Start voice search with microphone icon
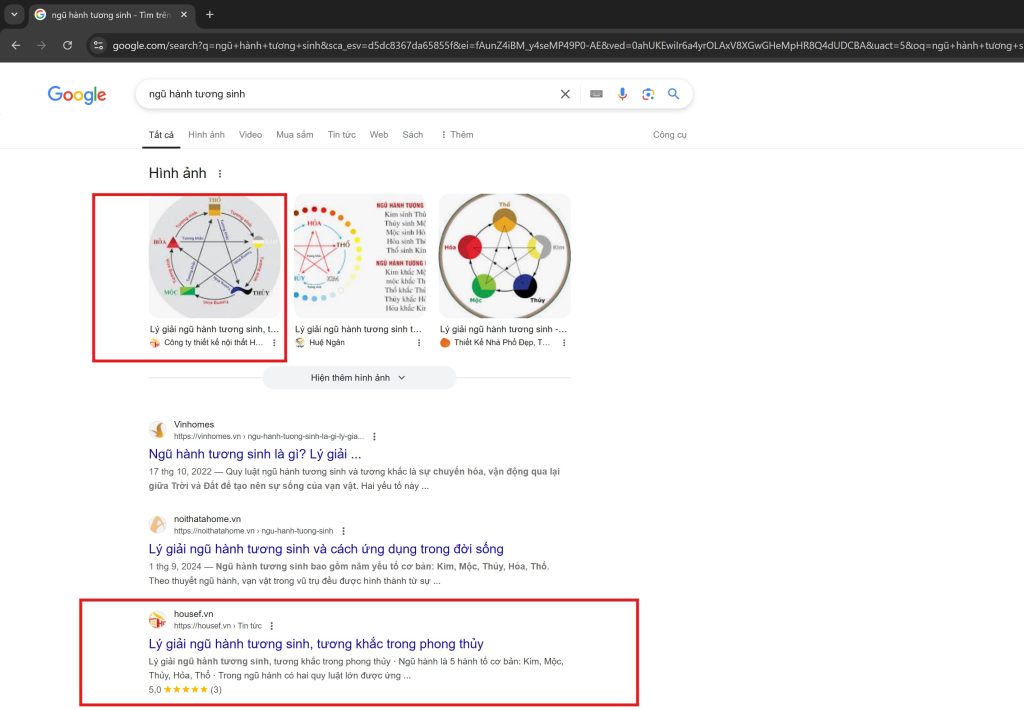 point(622,94)
